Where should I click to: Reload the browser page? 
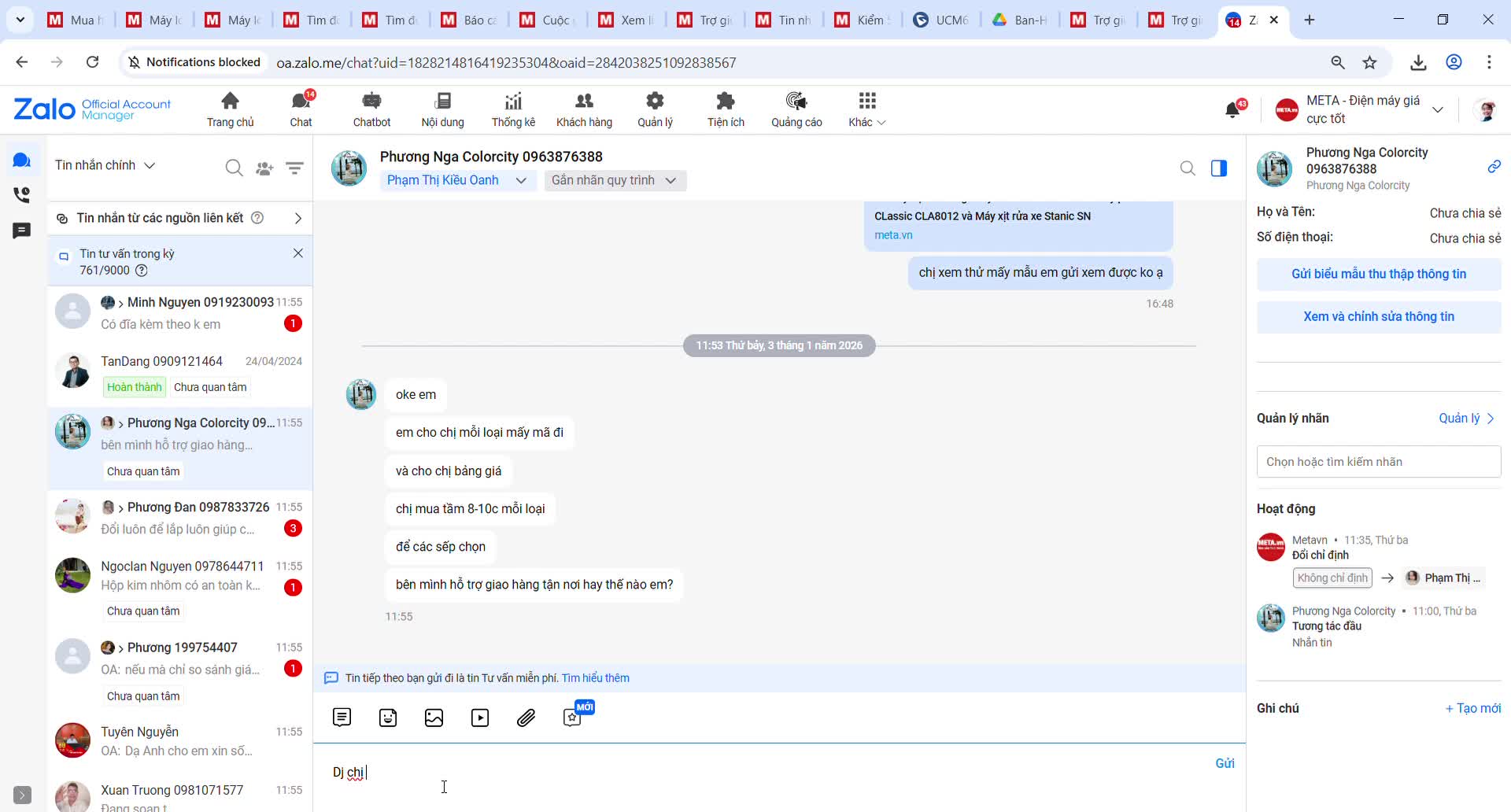pos(92,62)
